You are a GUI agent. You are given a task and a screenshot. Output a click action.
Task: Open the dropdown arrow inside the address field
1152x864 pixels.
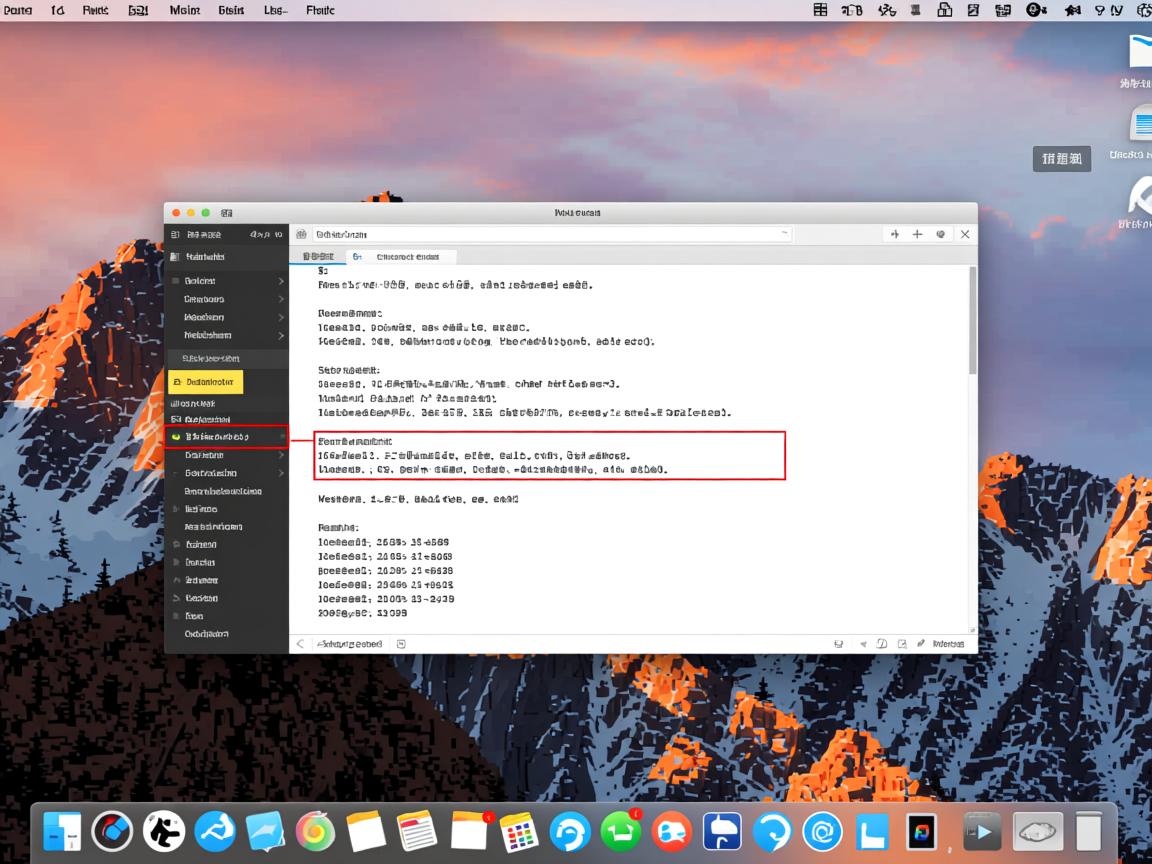pos(784,234)
